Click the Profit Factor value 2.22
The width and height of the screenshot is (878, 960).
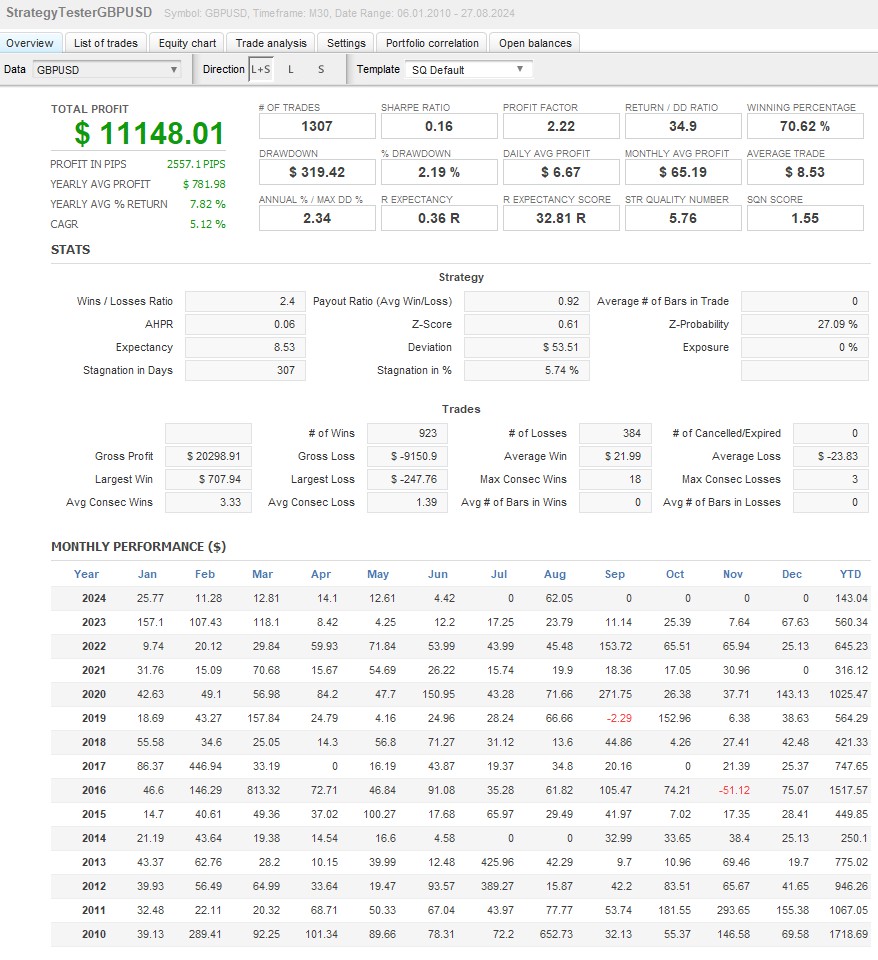click(x=561, y=127)
